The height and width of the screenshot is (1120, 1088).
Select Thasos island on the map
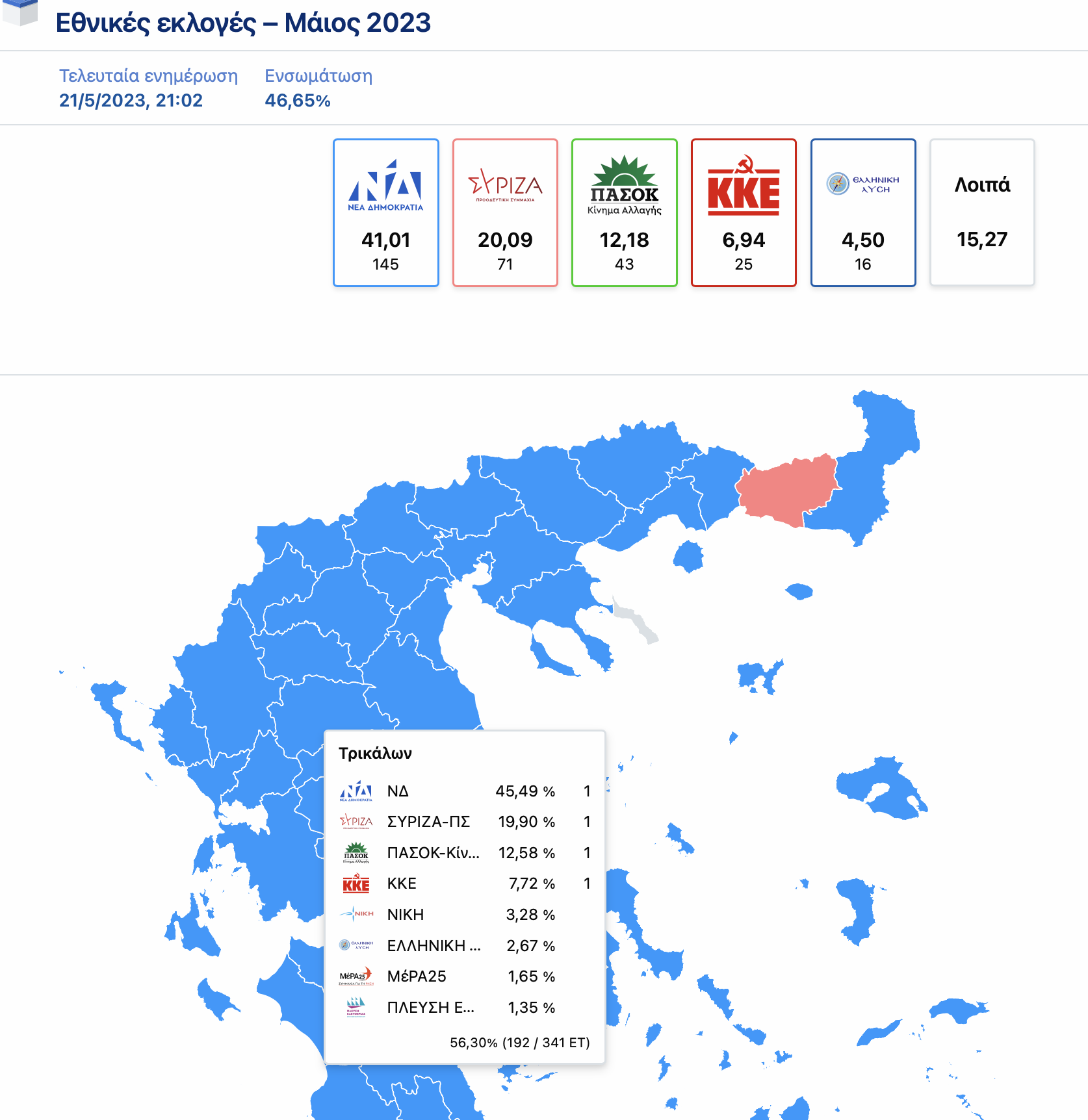coord(688,557)
